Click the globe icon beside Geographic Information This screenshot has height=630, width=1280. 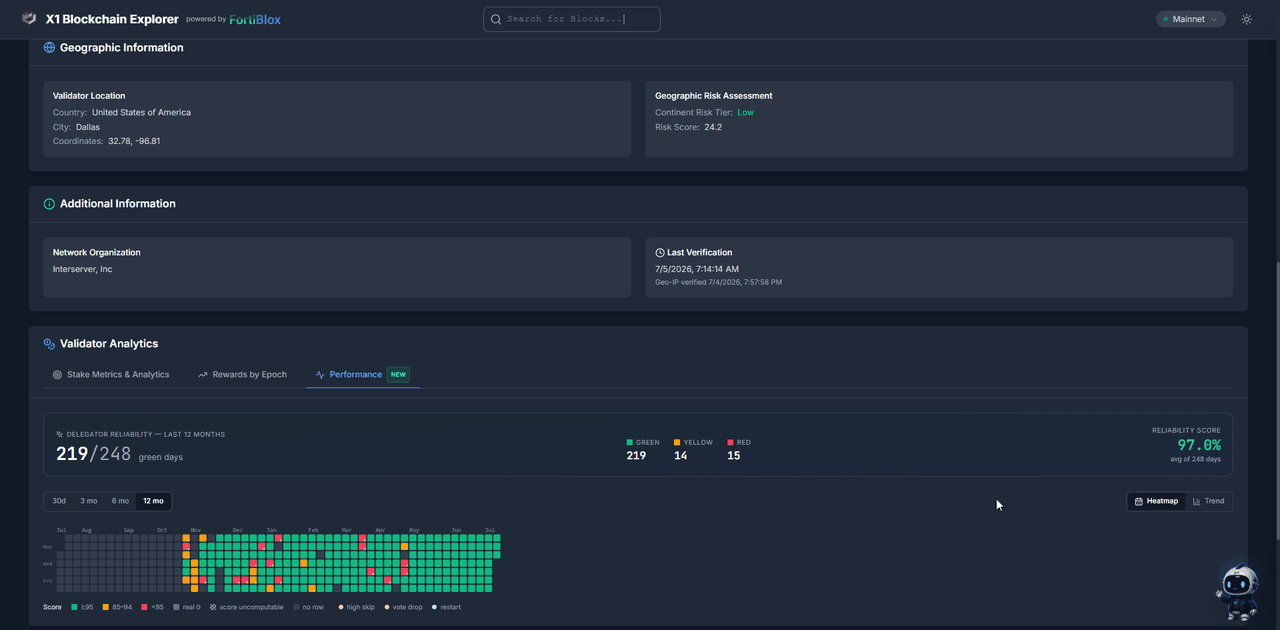(x=49, y=47)
